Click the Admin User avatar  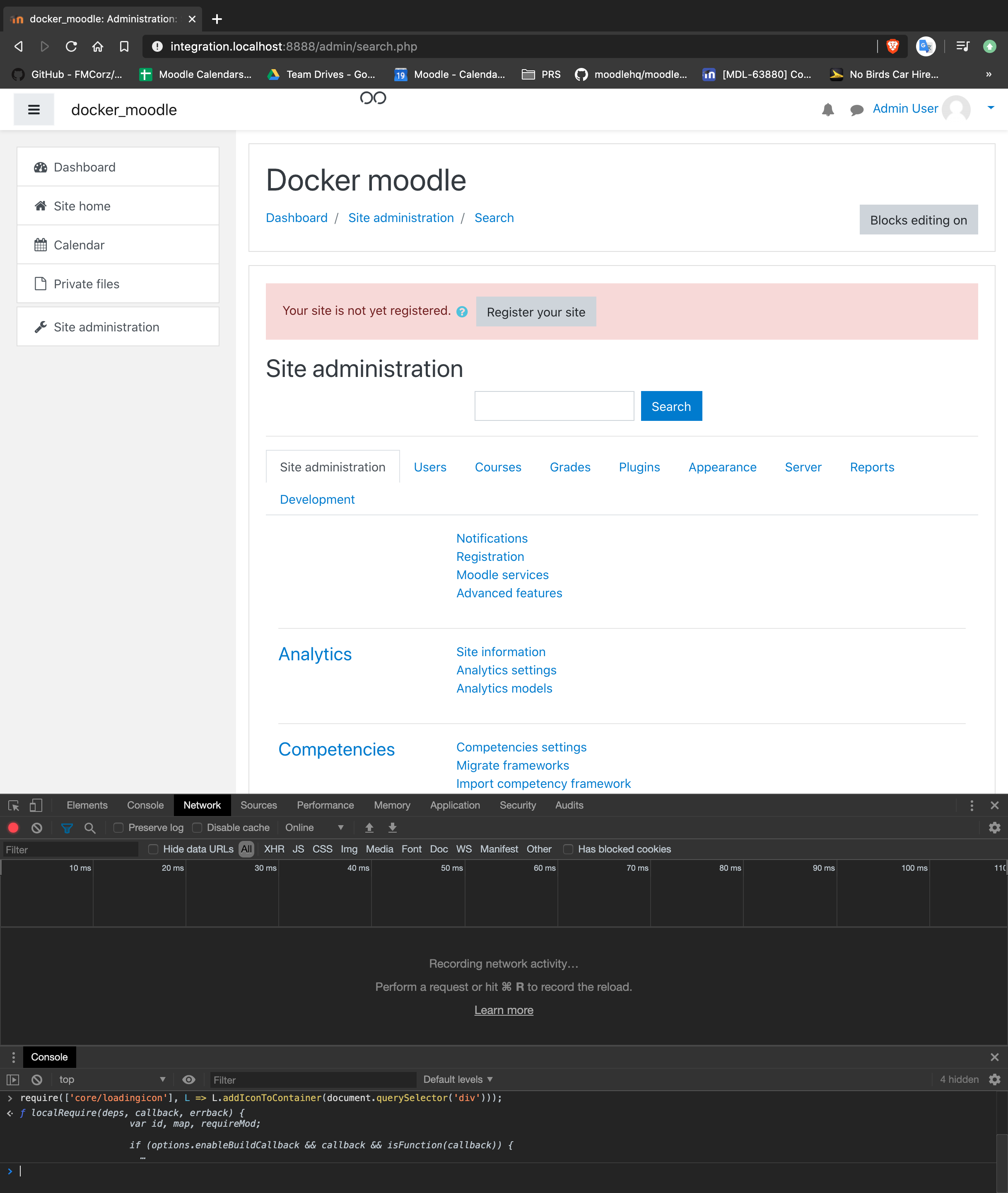coord(956,109)
